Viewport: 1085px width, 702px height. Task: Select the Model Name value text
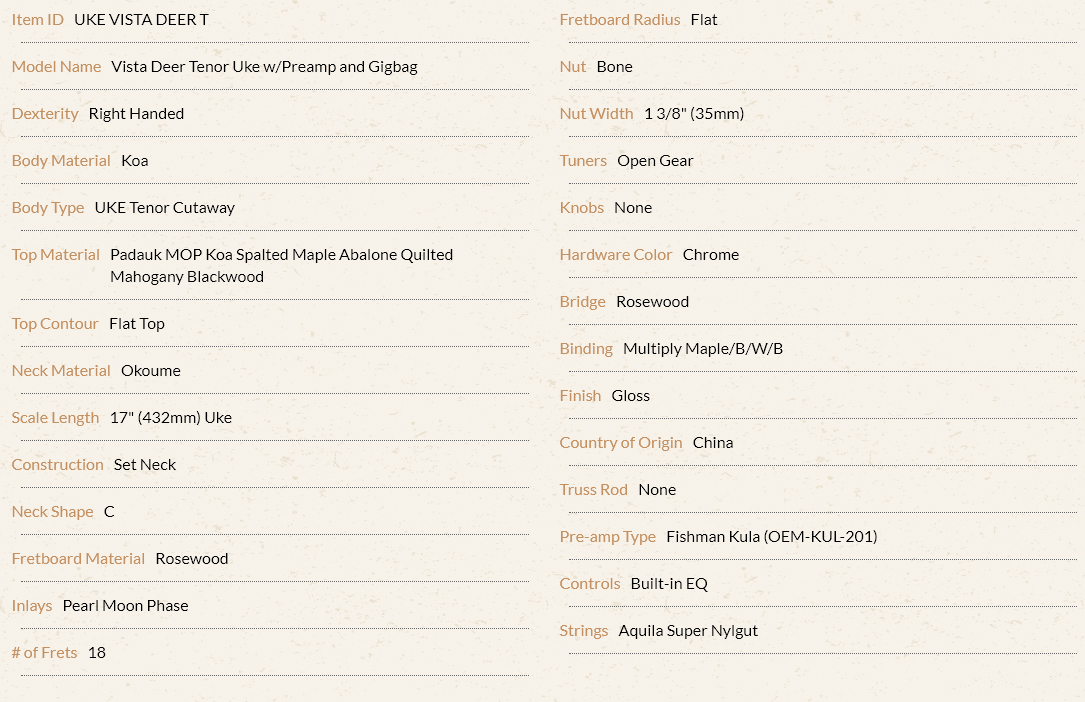coord(264,66)
